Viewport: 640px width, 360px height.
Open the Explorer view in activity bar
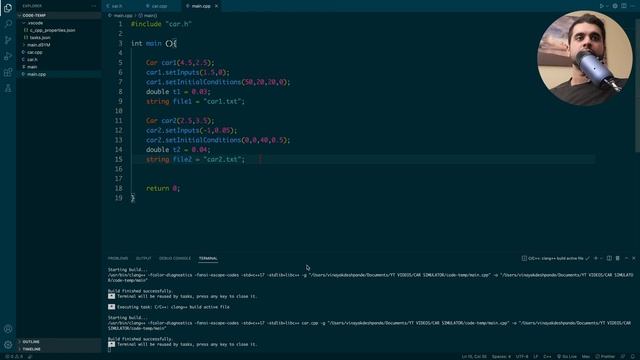coord(8,8)
